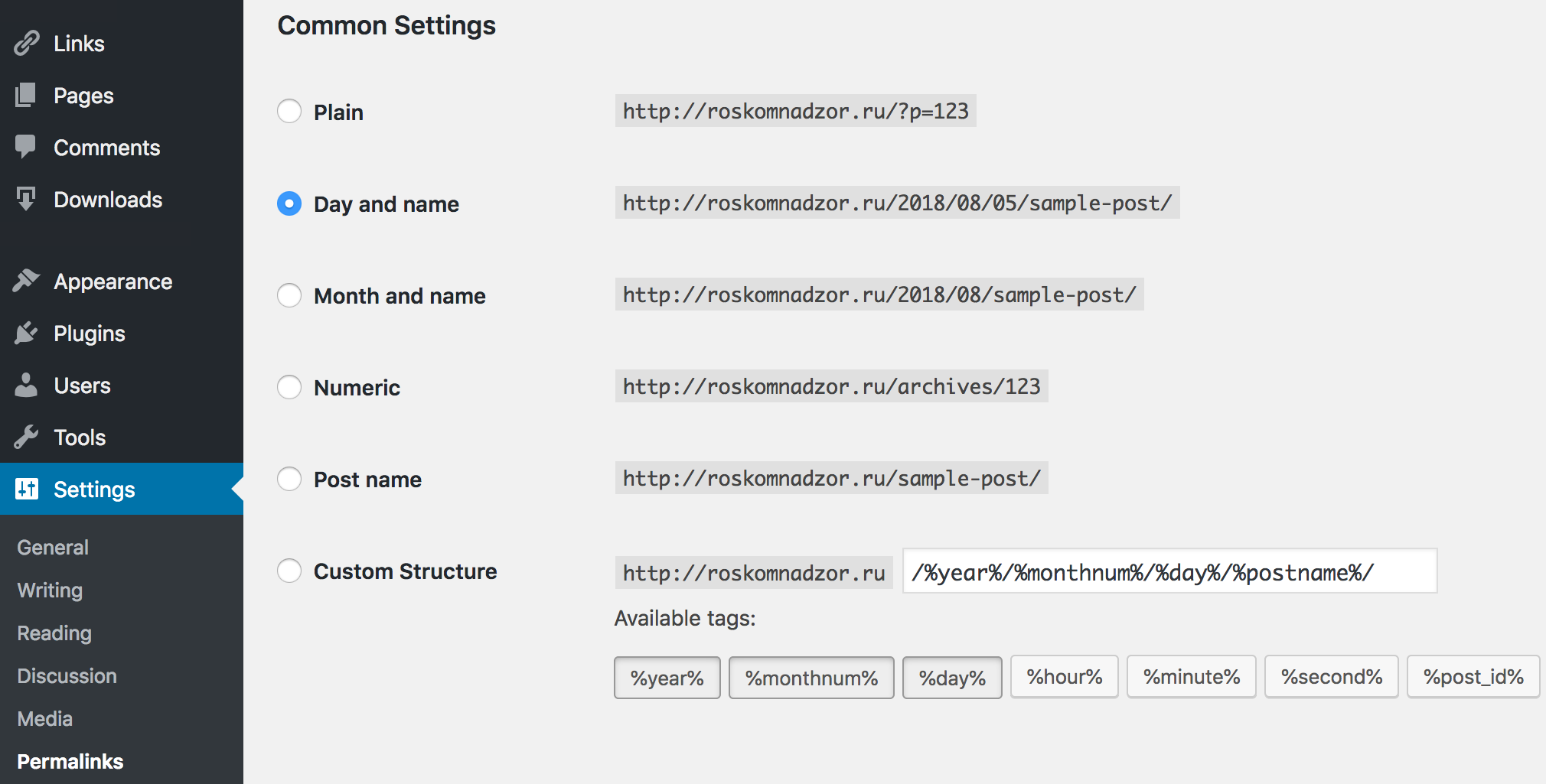Click the Numeric option label
Viewport: 1546px width, 784px height.
tap(357, 388)
